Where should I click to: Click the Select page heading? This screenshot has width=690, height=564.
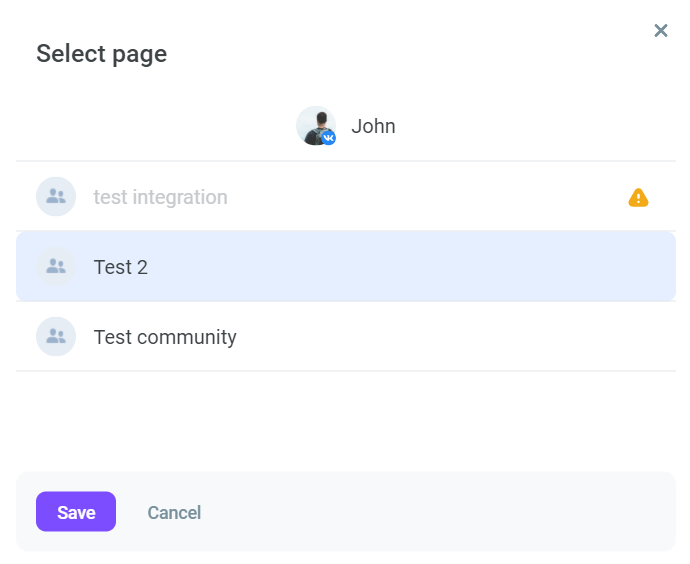102,54
